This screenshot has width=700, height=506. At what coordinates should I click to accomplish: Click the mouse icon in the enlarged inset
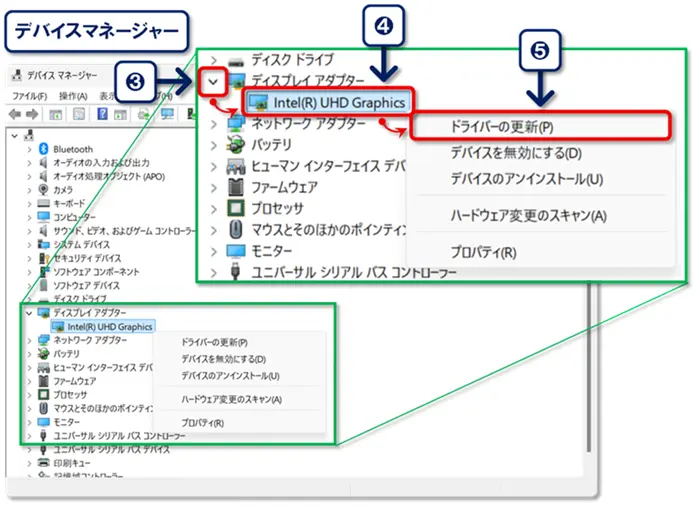pyautogui.click(x=236, y=230)
